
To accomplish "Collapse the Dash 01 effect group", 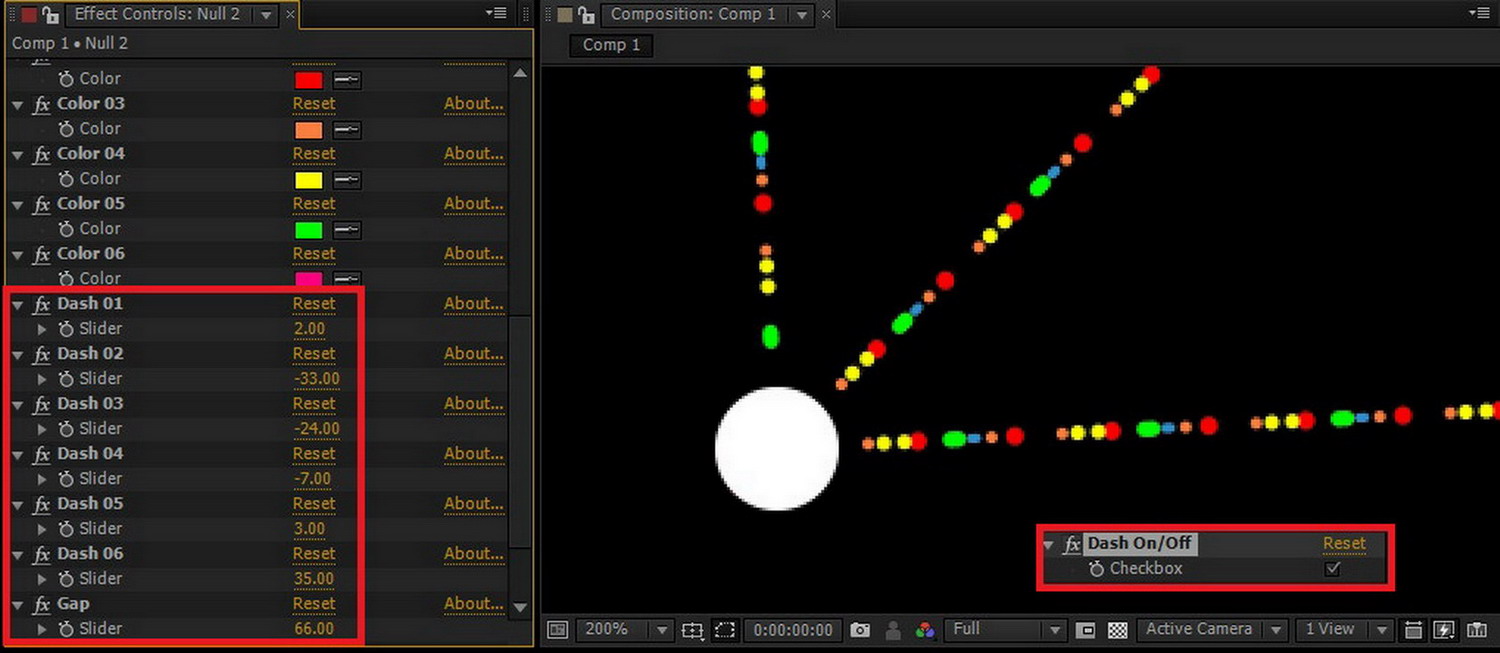I will (18, 304).
